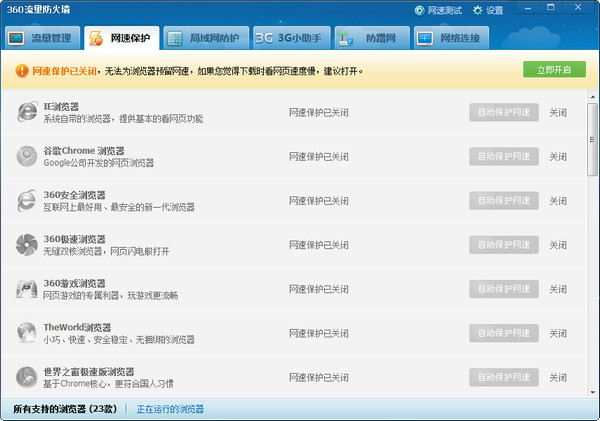Go to the 防蹭网 tab
The height and width of the screenshot is (421, 600).
coord(372,38)
